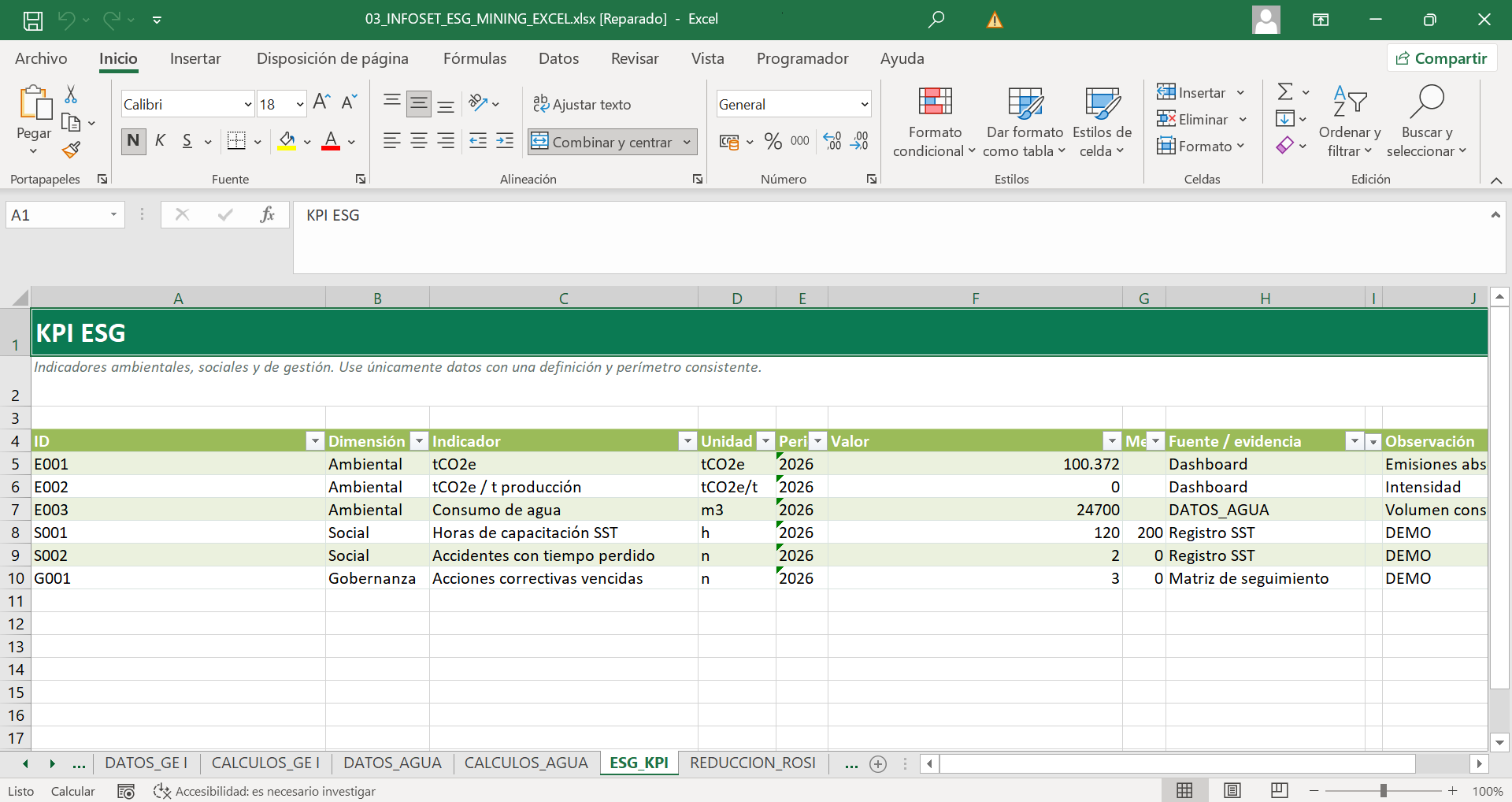
Task: Toggle bold N formatting
Action: [x=133, y=141]
